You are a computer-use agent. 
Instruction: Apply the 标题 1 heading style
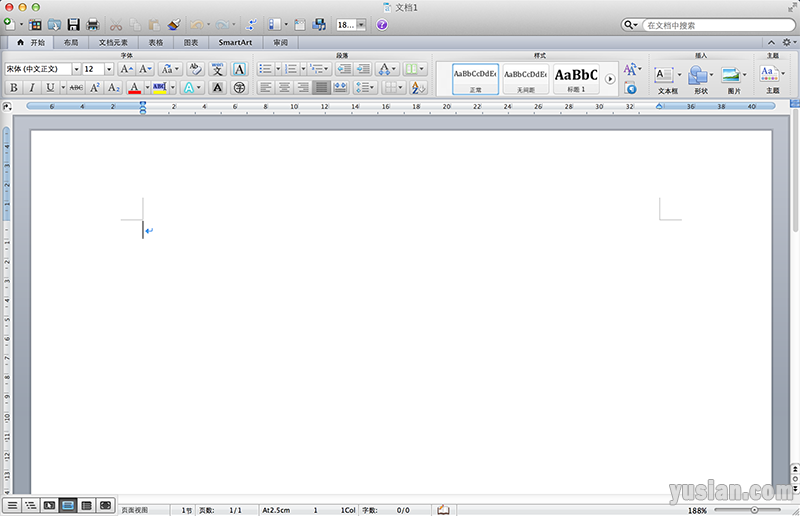(576, 78)
